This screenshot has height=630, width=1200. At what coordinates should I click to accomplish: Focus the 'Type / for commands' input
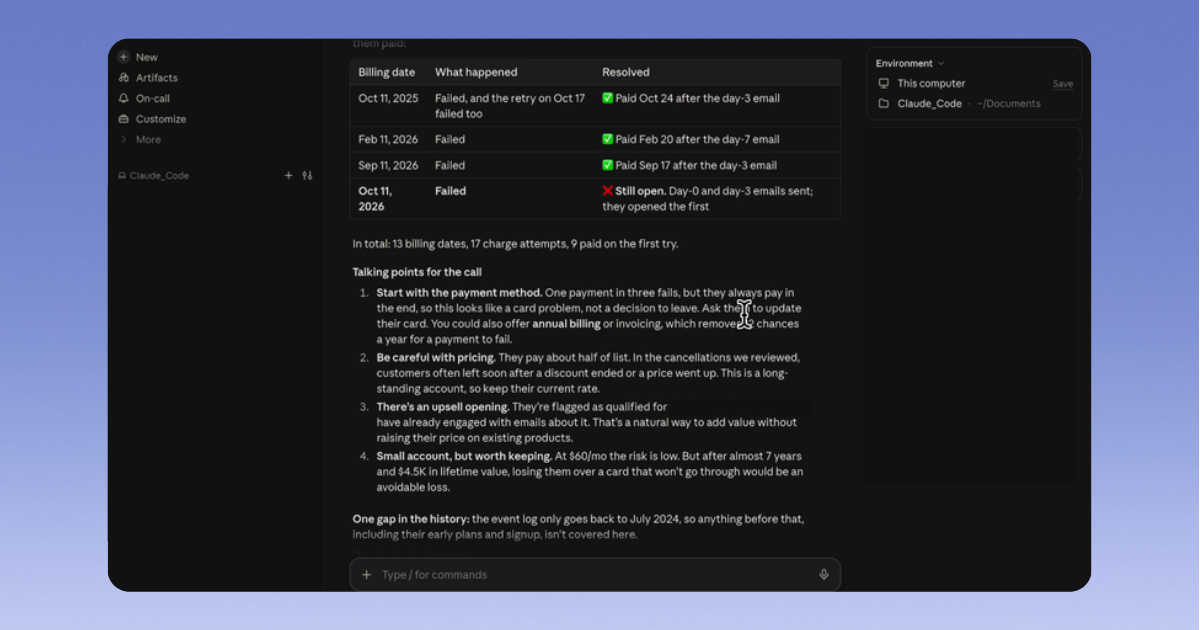pos(595,575)
